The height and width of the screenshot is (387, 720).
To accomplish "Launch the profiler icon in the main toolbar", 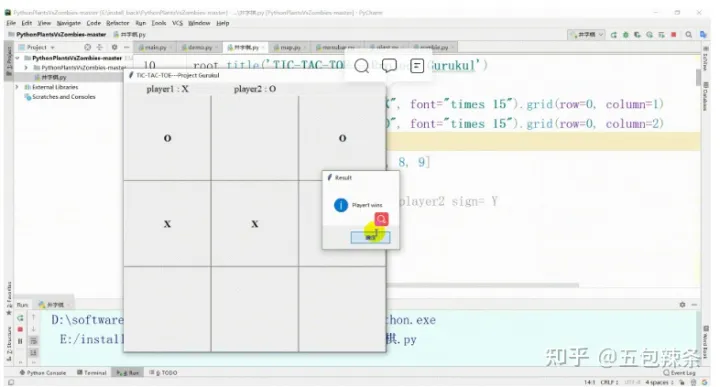I will click(x=649, y=34).
